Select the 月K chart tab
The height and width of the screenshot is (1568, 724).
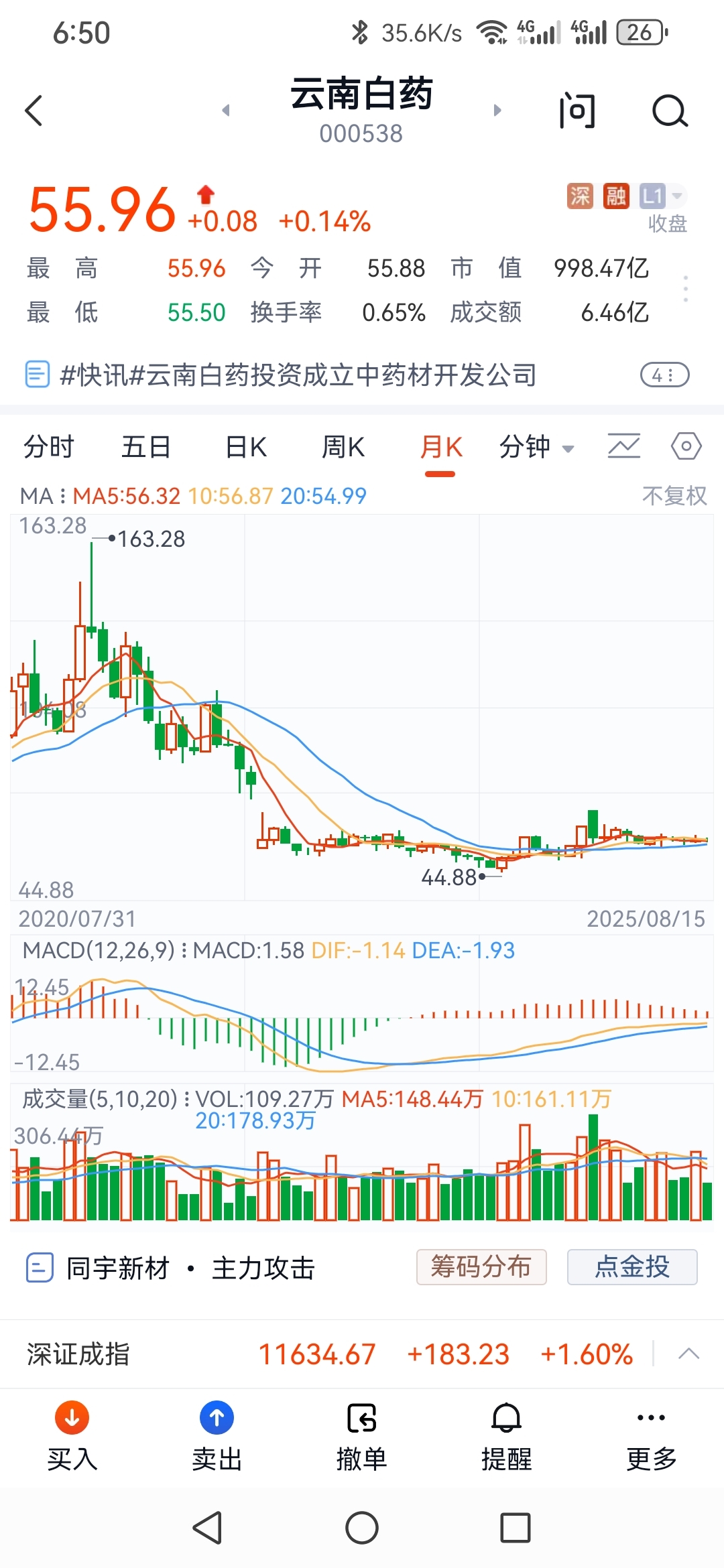point(441,447)
